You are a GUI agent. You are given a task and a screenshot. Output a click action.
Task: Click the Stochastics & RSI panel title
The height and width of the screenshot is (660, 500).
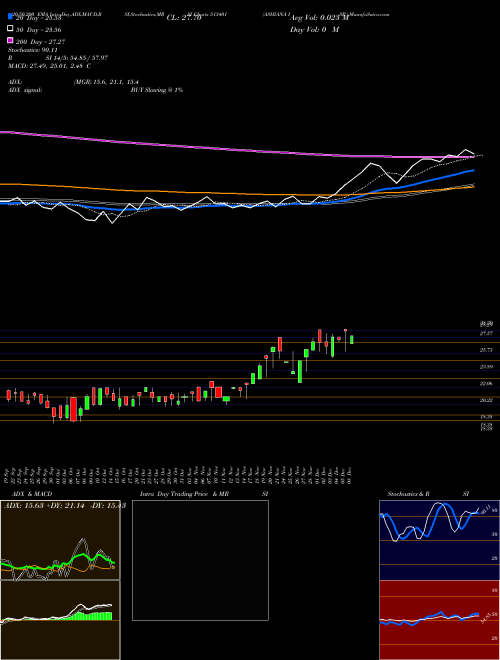[428, 494]
